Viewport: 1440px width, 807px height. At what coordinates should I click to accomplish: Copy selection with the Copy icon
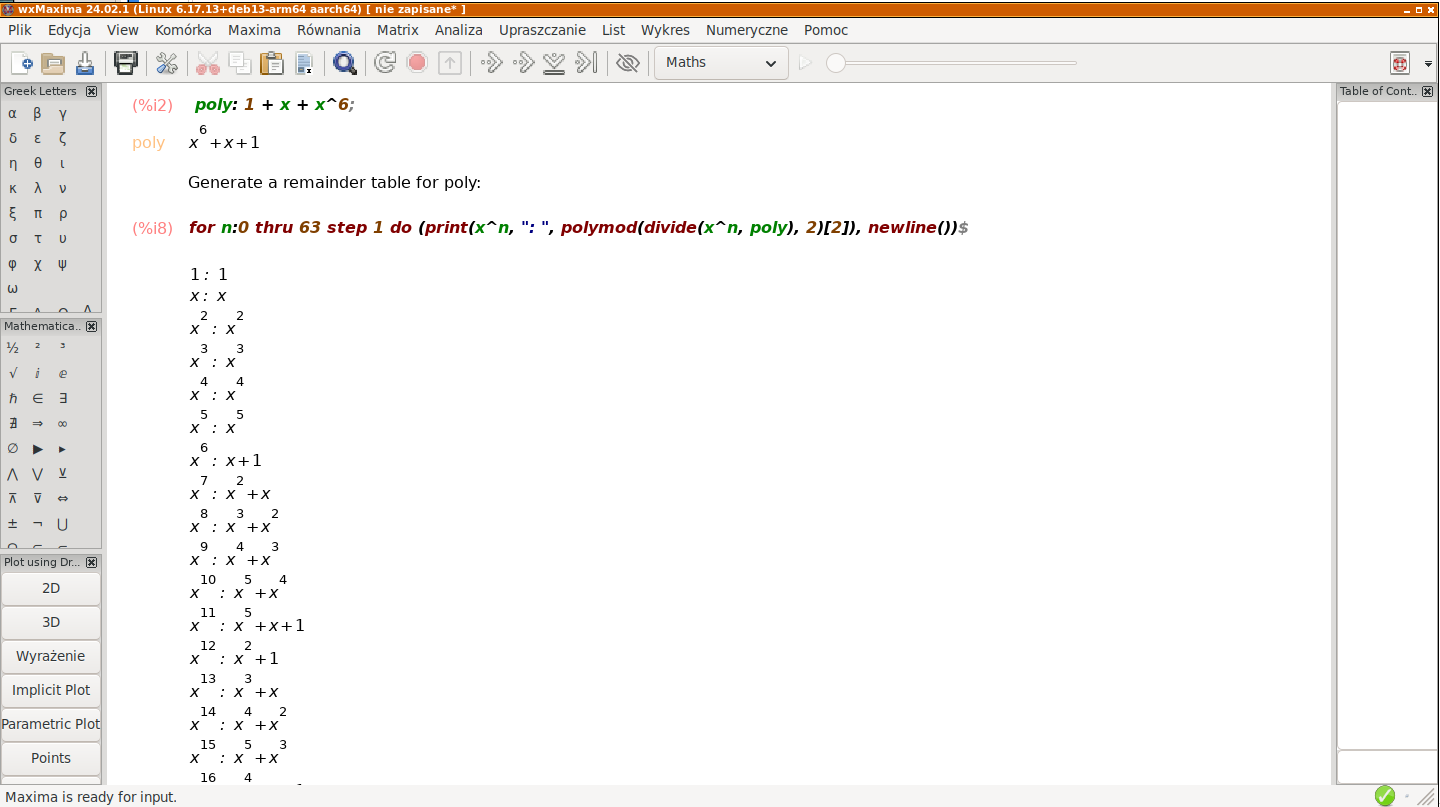click(x=240, y=63)
